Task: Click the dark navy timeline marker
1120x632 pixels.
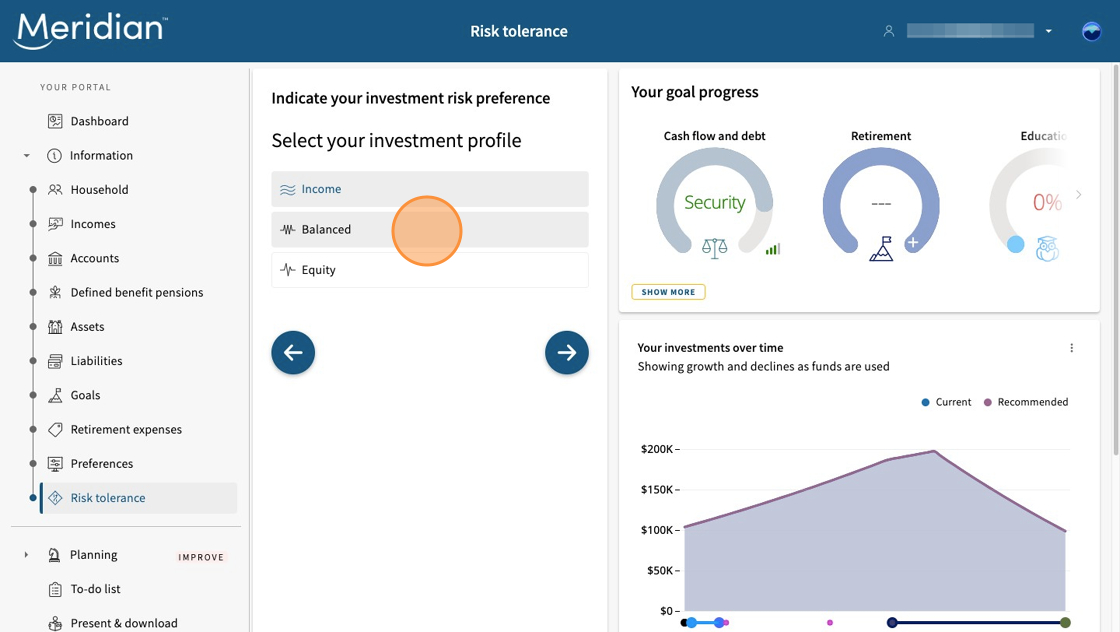Action: (x=892, y=623)
